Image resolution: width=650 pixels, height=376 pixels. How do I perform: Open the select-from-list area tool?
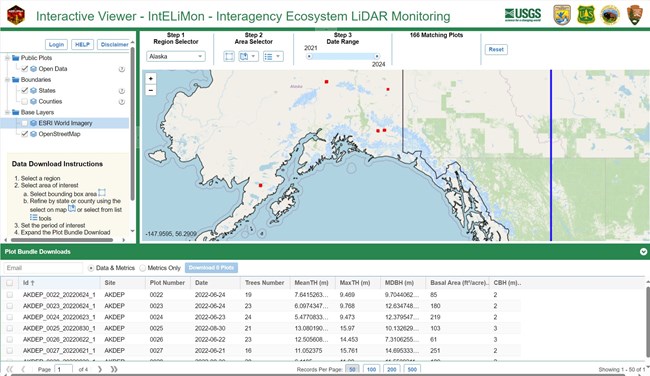268,56
